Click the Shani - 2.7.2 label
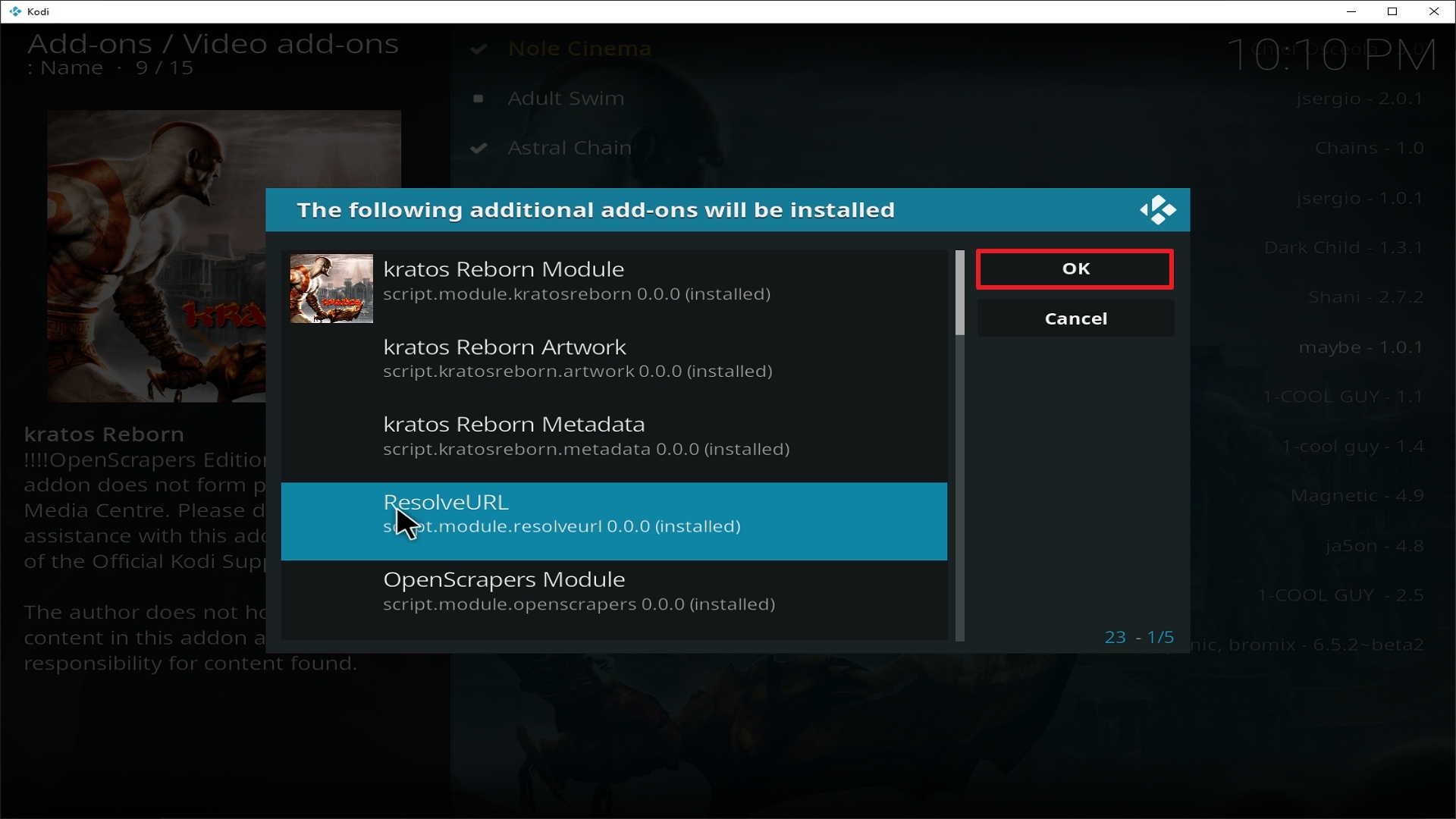 point(1366,297)
